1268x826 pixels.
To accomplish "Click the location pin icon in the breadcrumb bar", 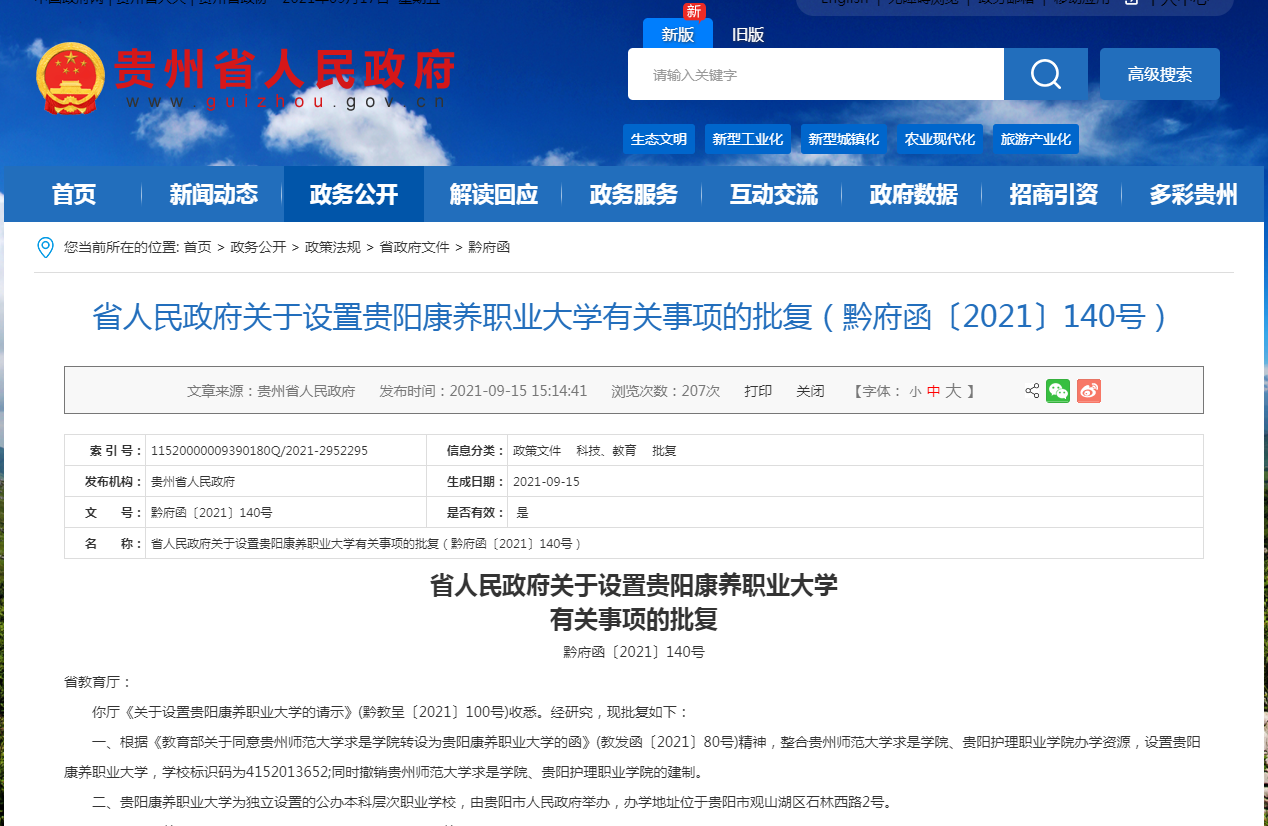I will [44, 246].
